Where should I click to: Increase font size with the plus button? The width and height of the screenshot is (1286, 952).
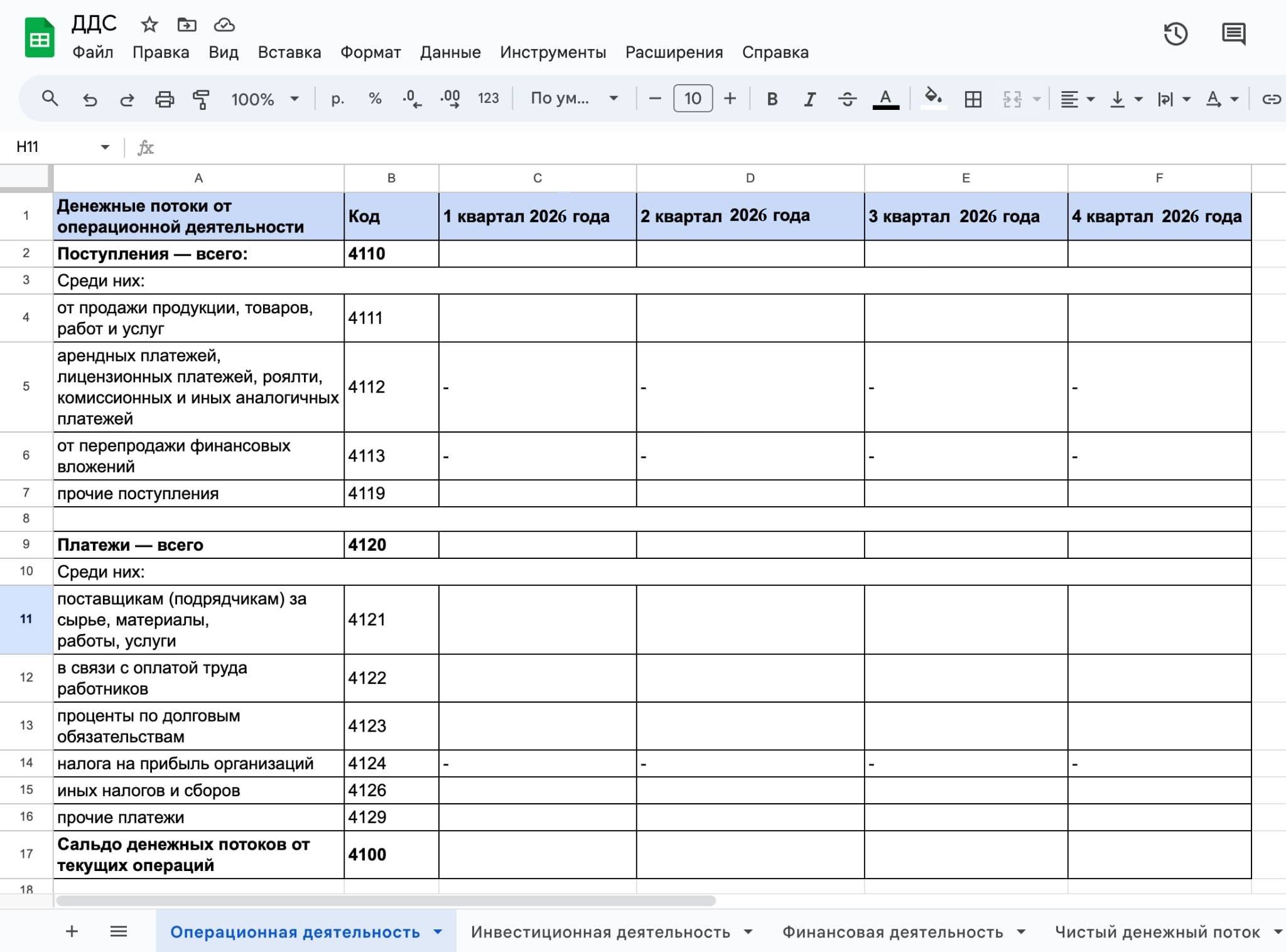pyautogui.click(x=730, y=99)
